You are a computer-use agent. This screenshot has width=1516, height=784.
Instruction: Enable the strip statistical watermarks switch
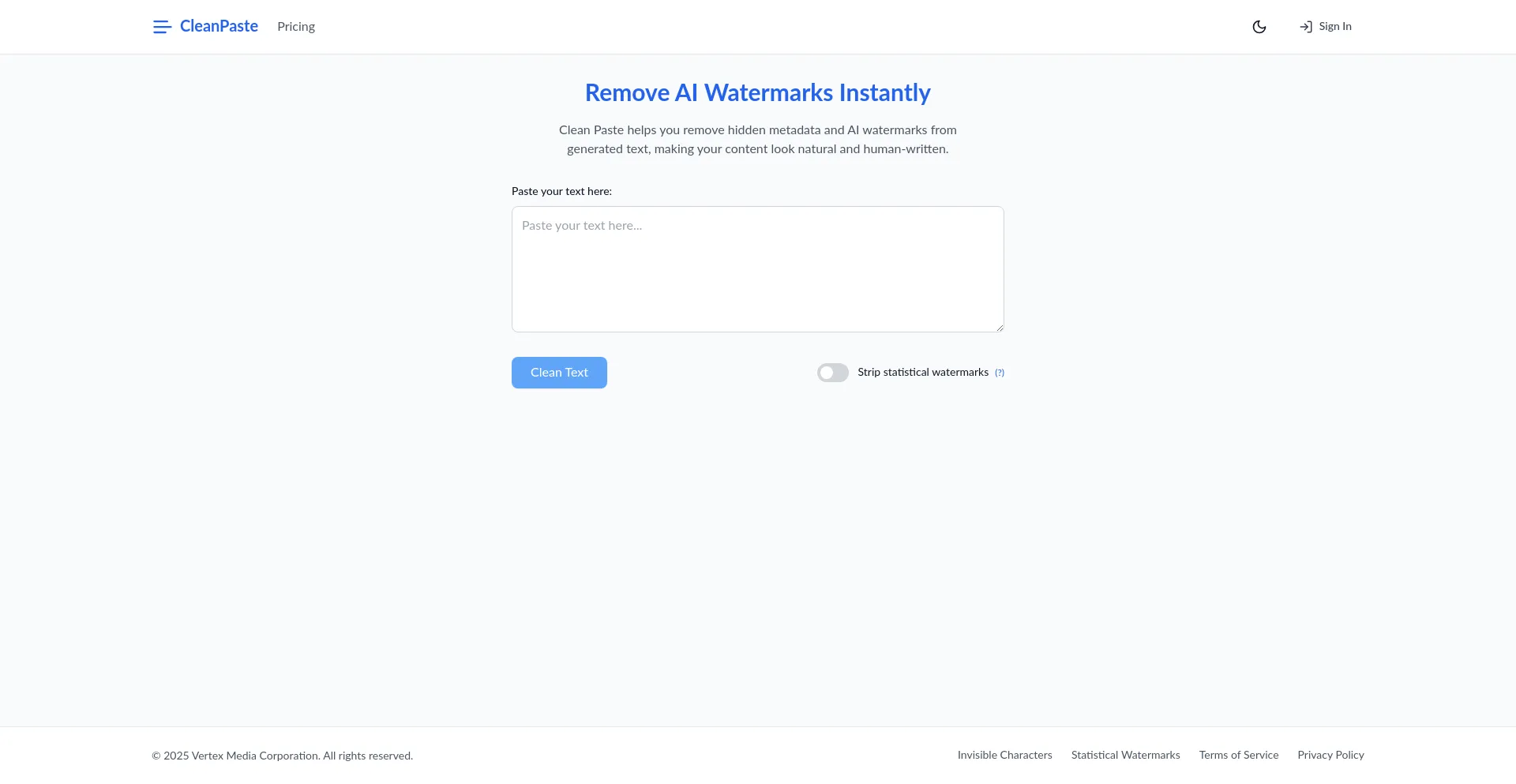coord(832,373)
